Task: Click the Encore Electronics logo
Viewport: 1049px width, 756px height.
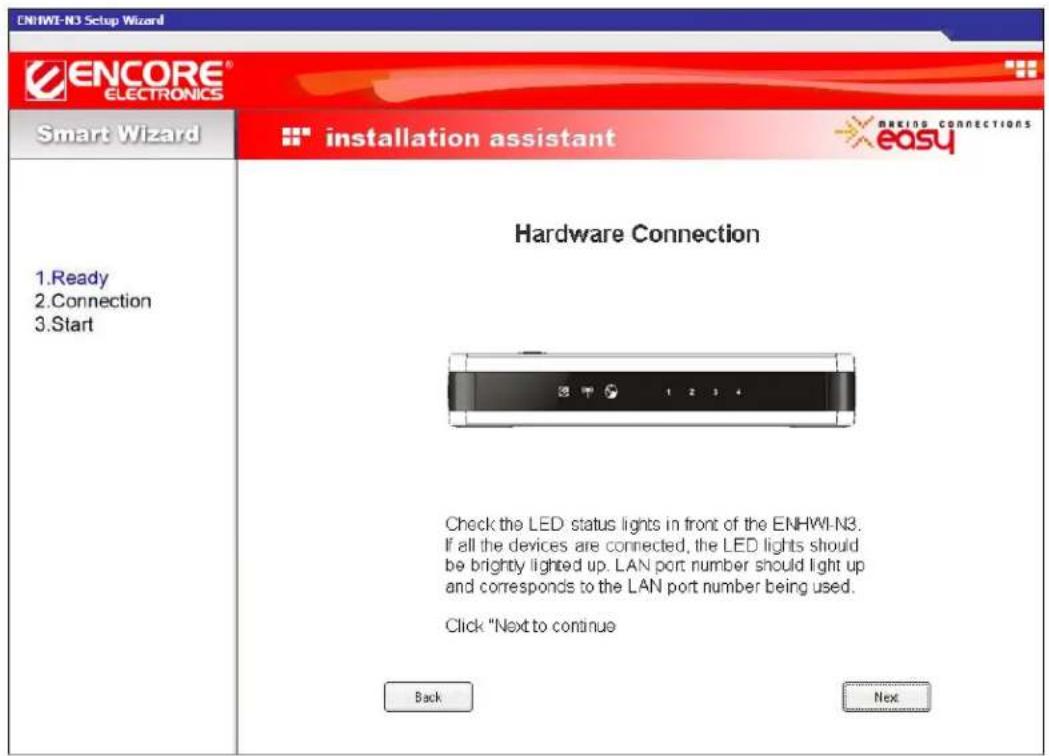Action: pyautogui.click(x=128, y=80)
